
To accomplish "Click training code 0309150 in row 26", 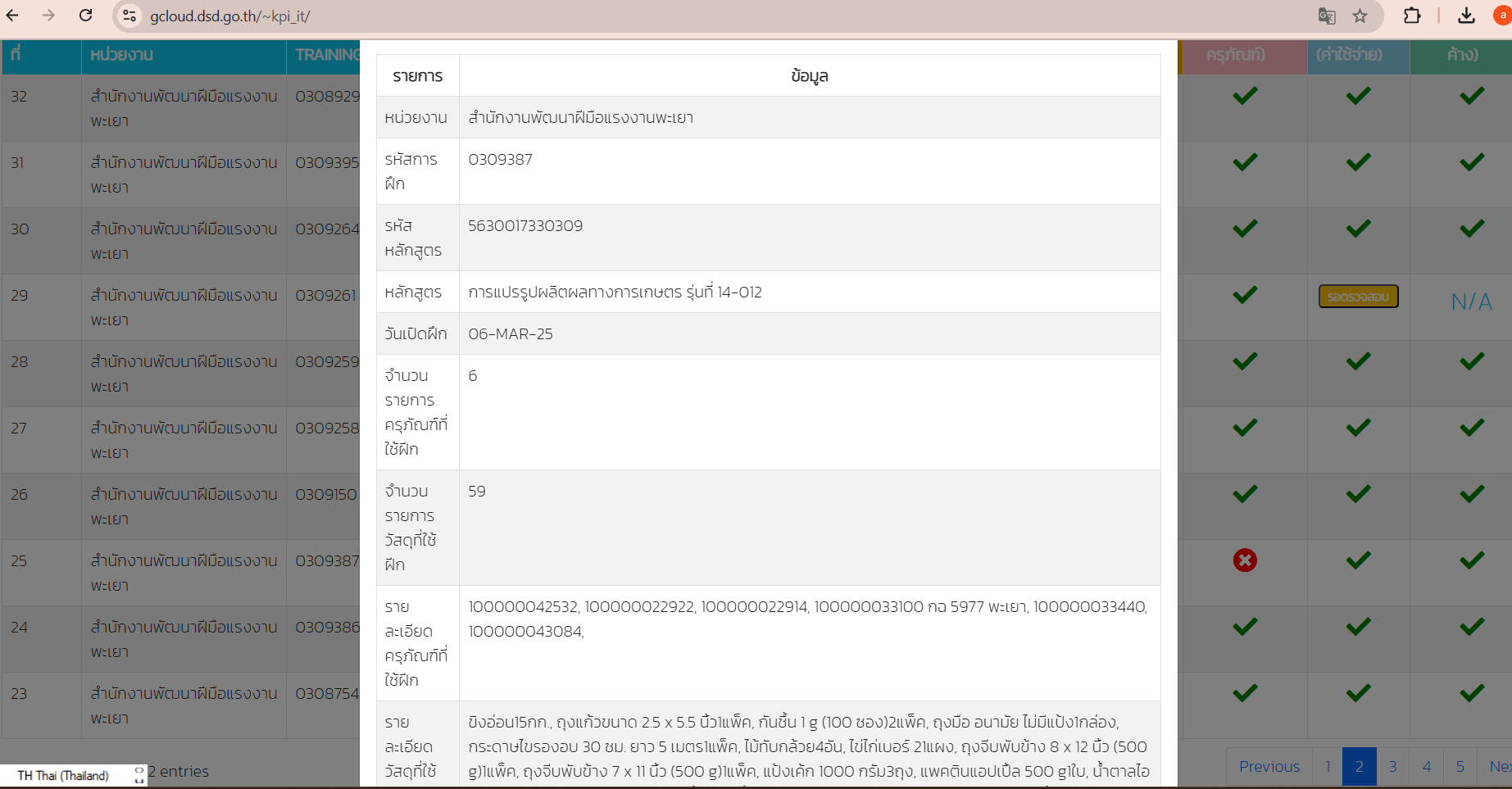I will tap(326, 495).
